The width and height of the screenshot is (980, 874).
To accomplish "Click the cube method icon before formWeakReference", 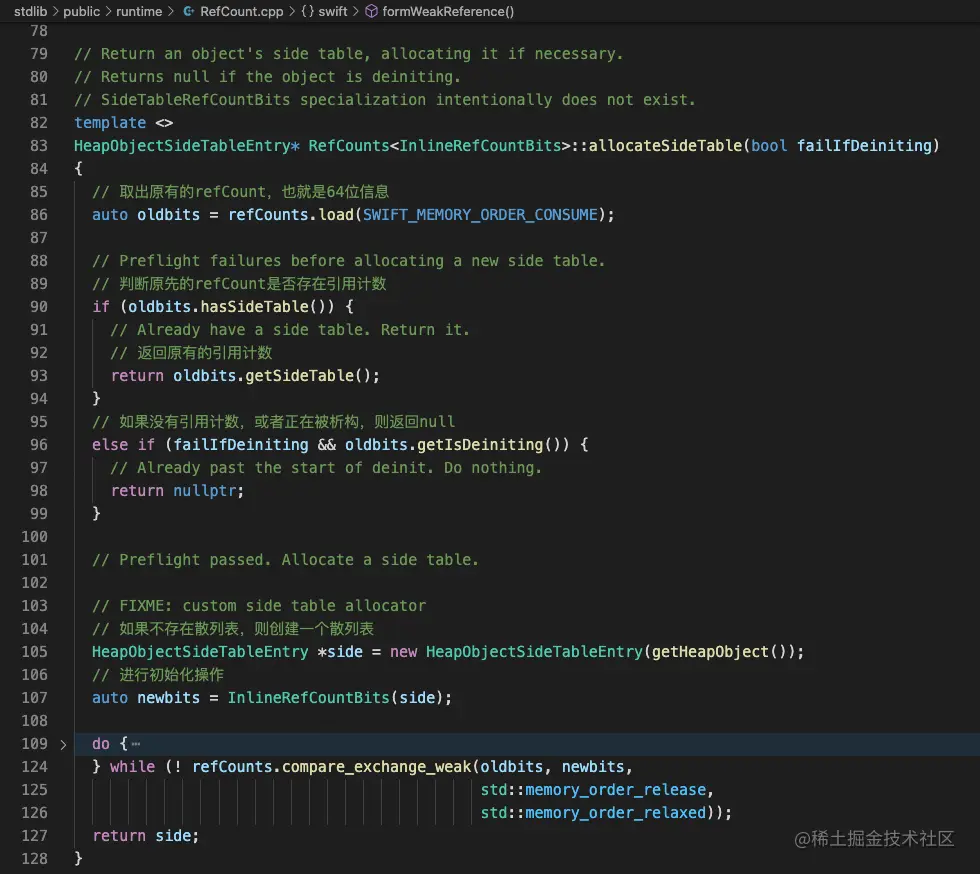I will click(x=371, y=11).
